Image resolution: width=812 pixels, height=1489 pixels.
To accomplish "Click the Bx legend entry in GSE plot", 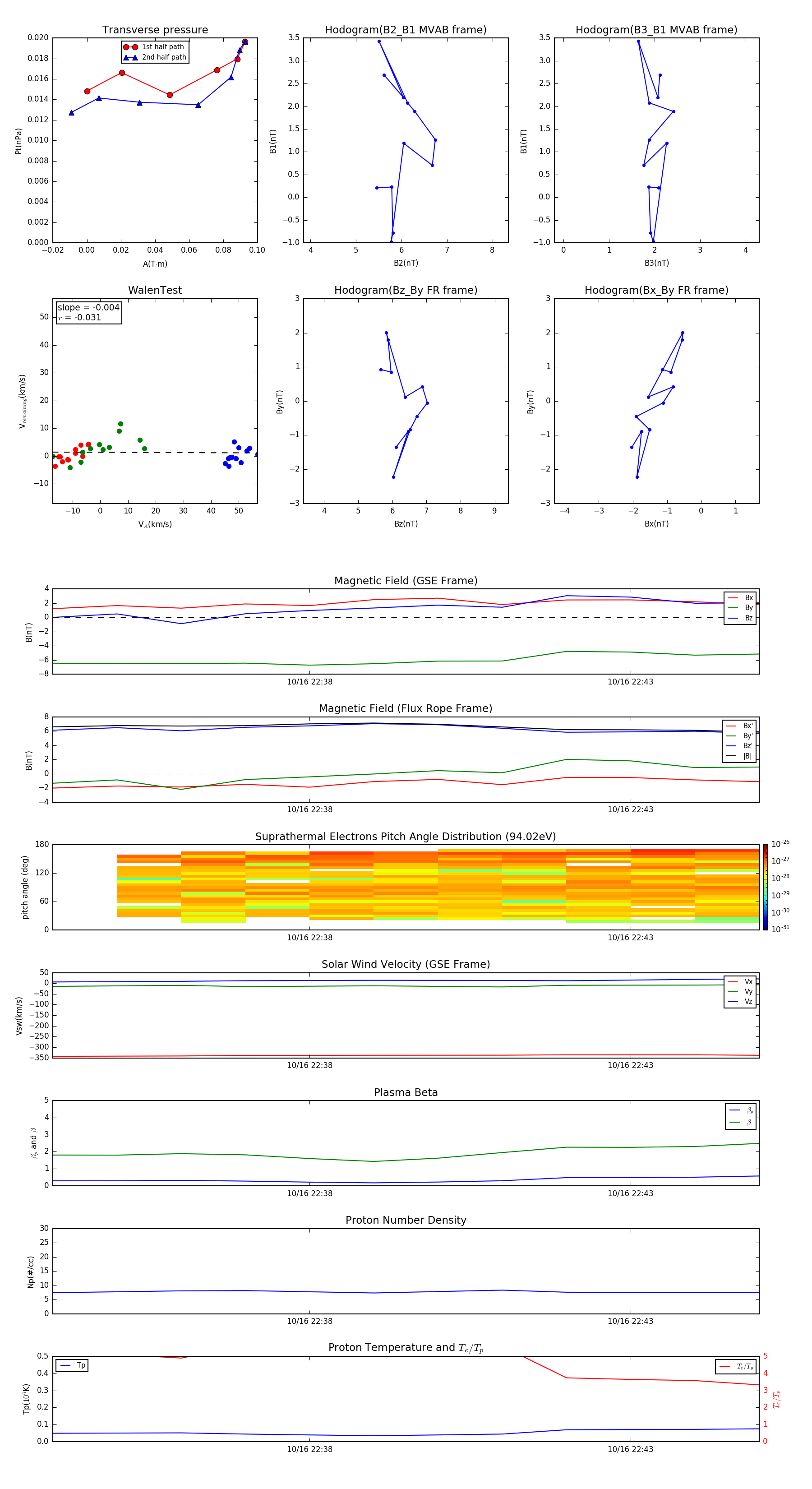I will pyautogui.click(x=740, y=598).
